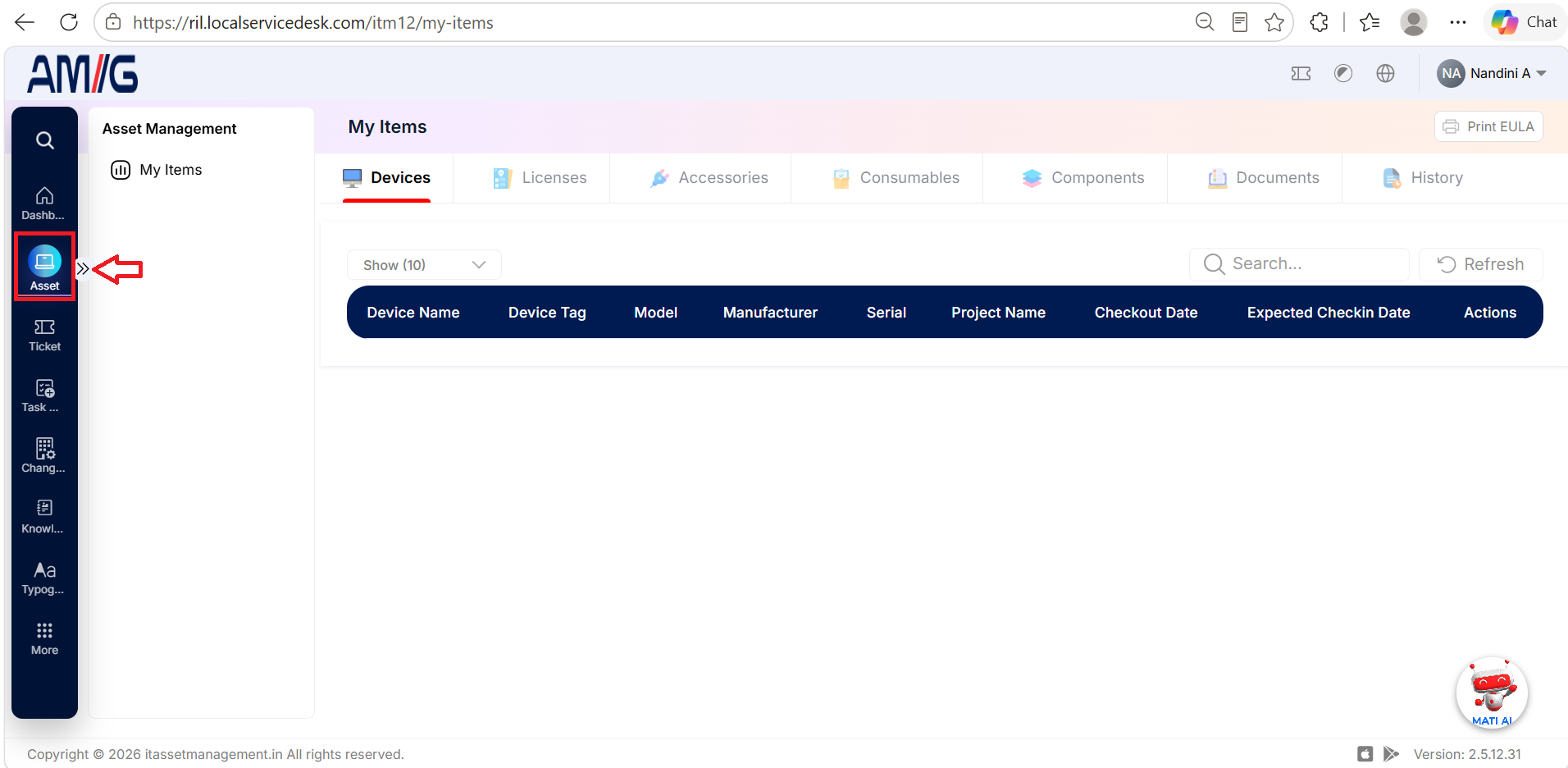Switch to the Consumables tab
Viewport: 1568px width, 768px height.
click(x=896, y=178)
